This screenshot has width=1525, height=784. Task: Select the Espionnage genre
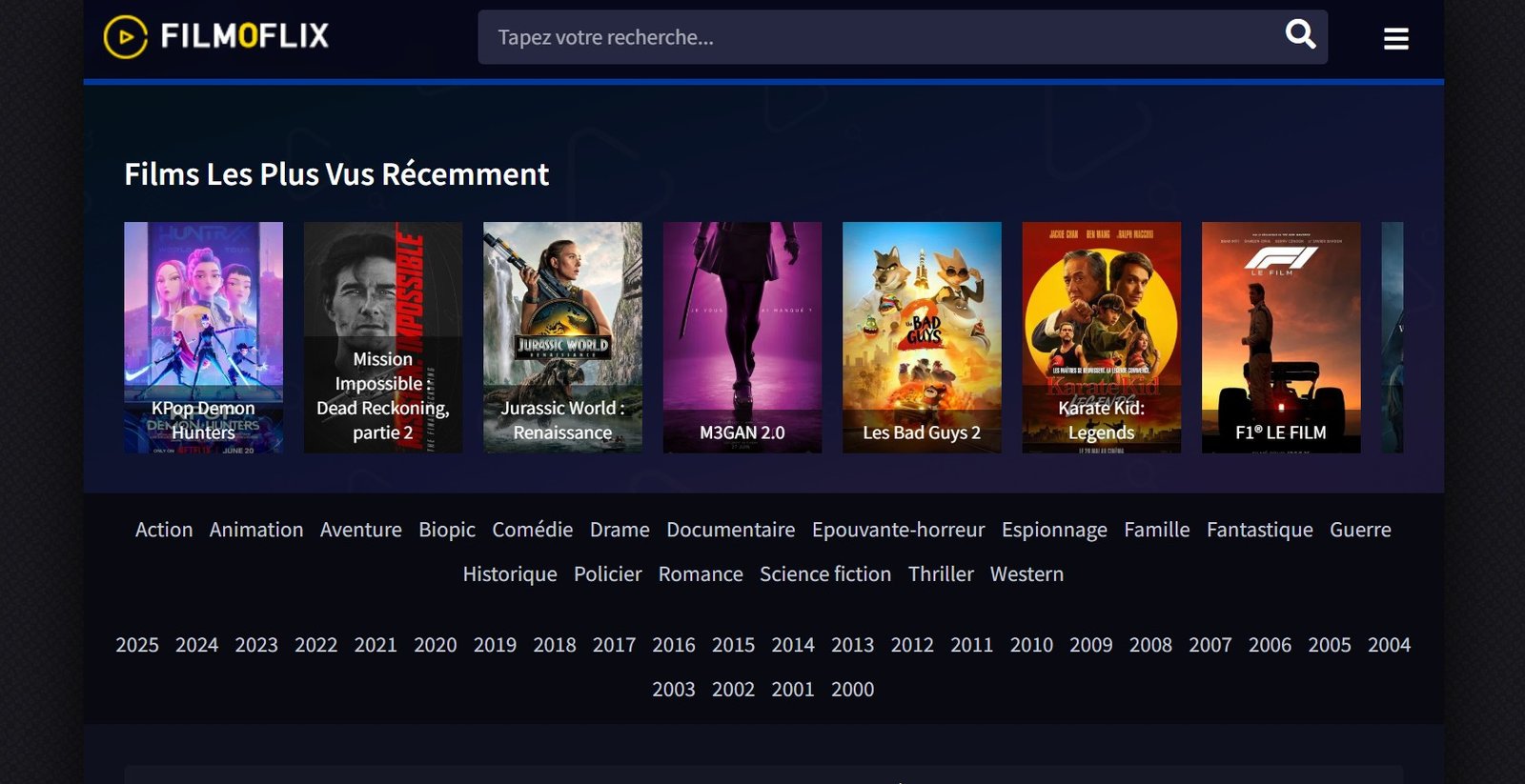coord(1054,530)
